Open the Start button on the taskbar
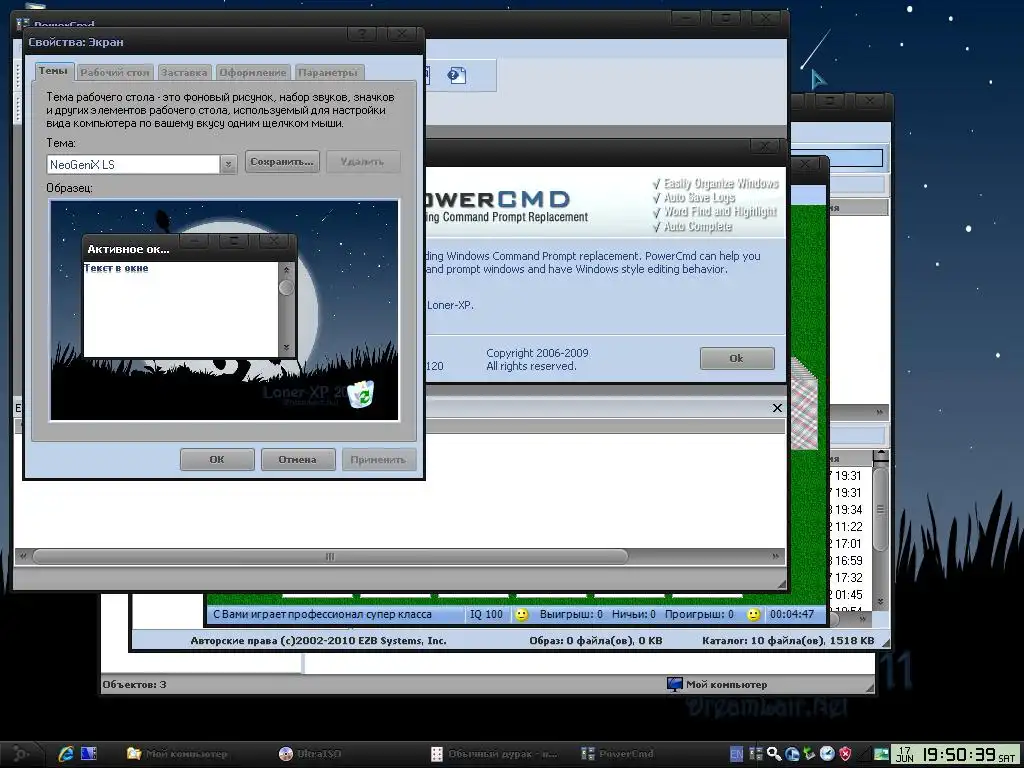This screenshot has width=1024, height=768. (21, 754)
